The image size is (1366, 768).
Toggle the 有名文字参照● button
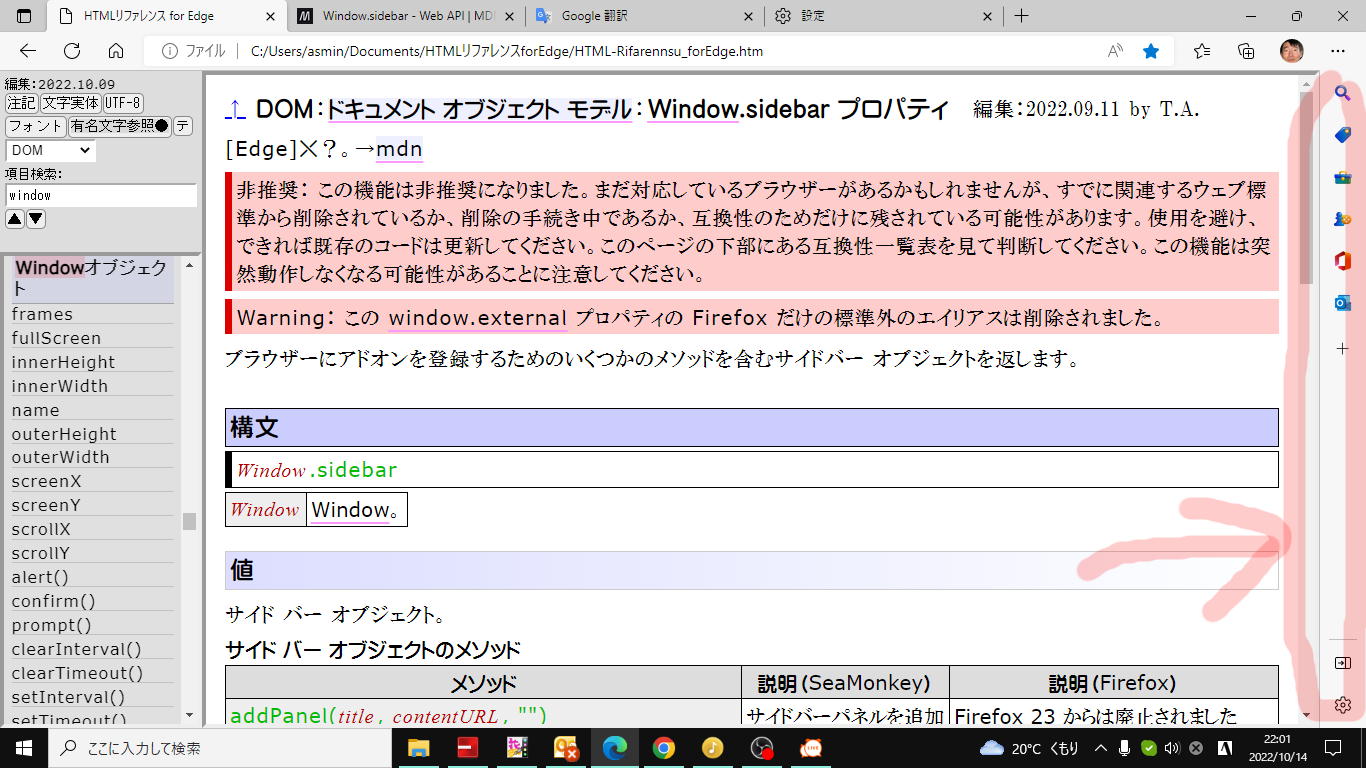tap(119, 126)
